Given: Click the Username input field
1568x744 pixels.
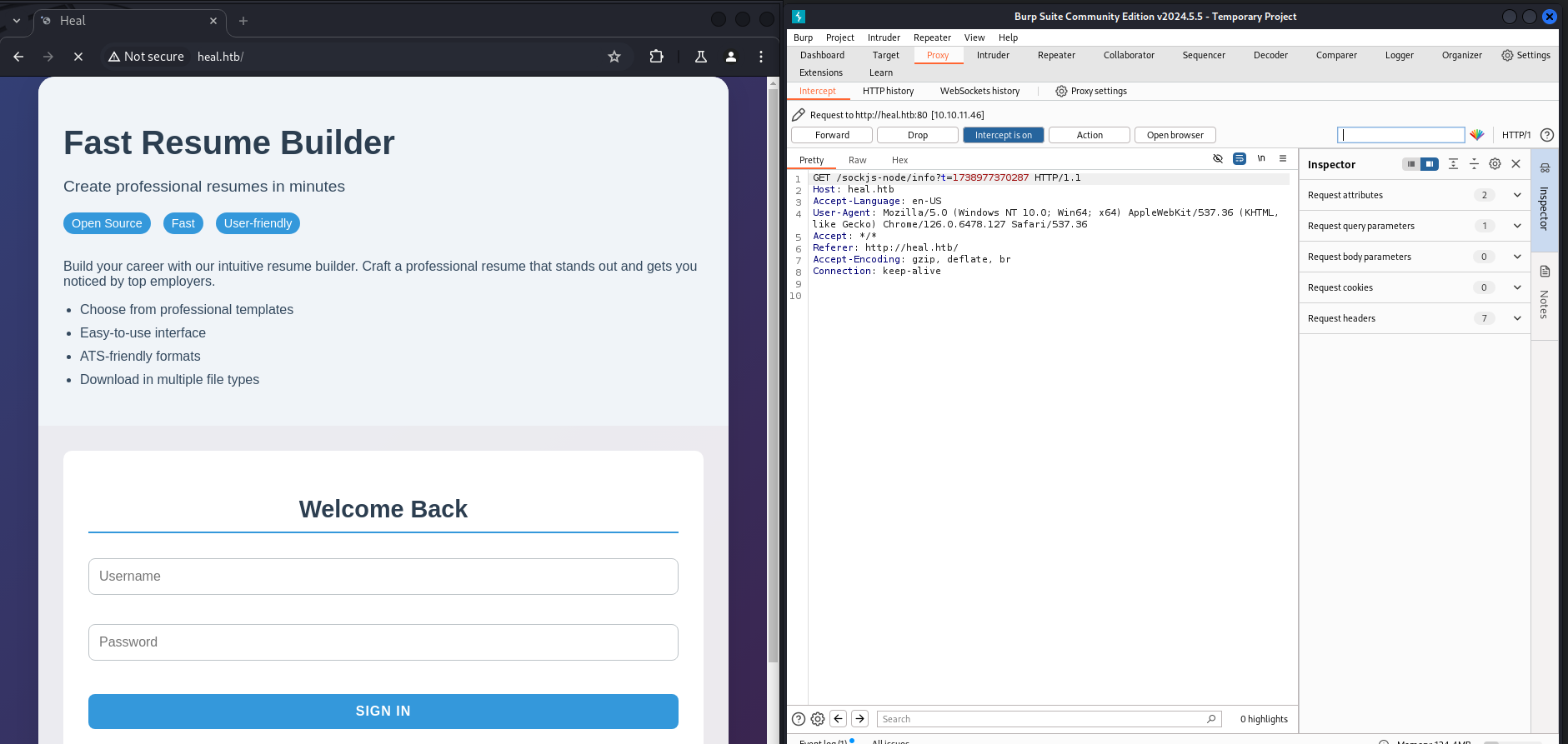Looking at the screenshot, I should point(383,577).
